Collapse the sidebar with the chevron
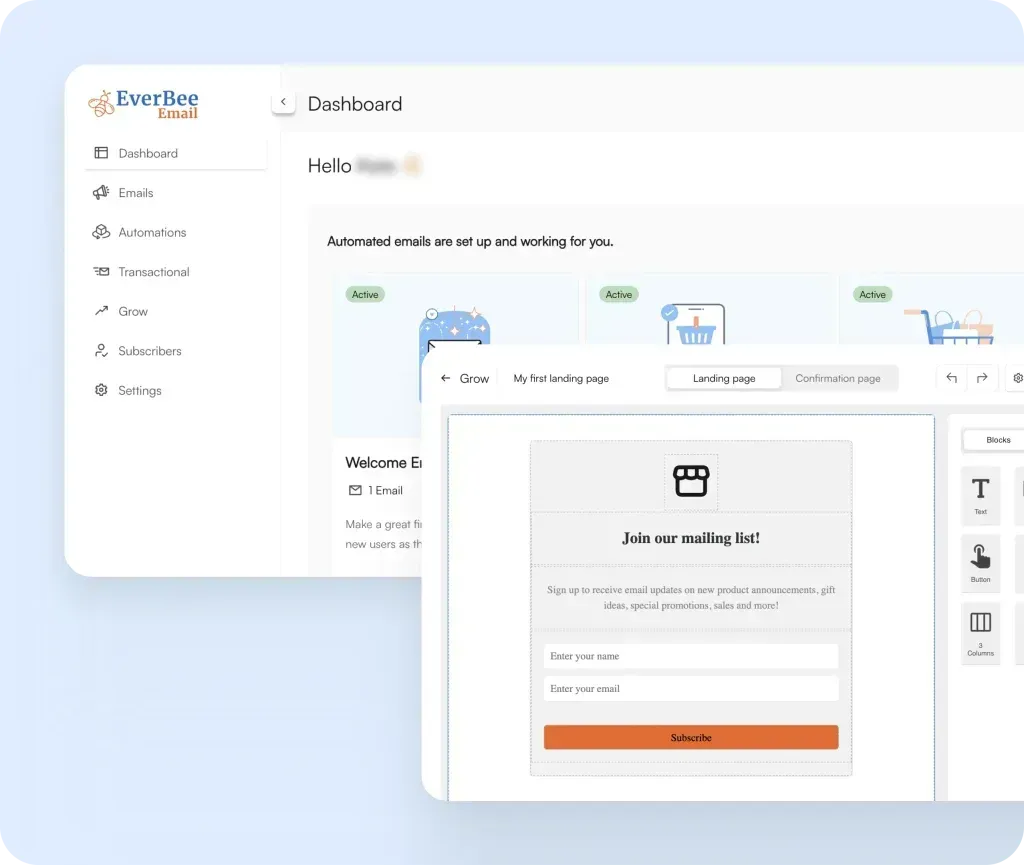The image size is (1024, 865). coord(283,101)
